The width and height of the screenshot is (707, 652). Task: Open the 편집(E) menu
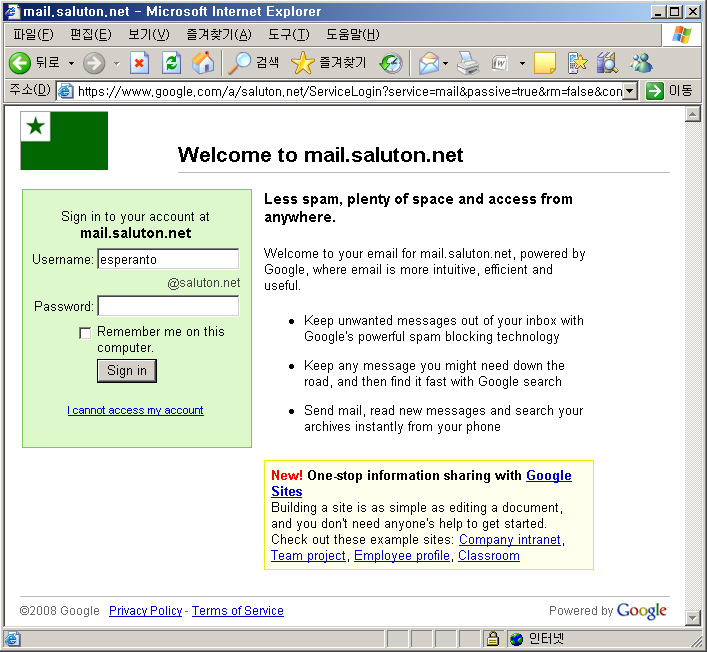click(91, 34)
